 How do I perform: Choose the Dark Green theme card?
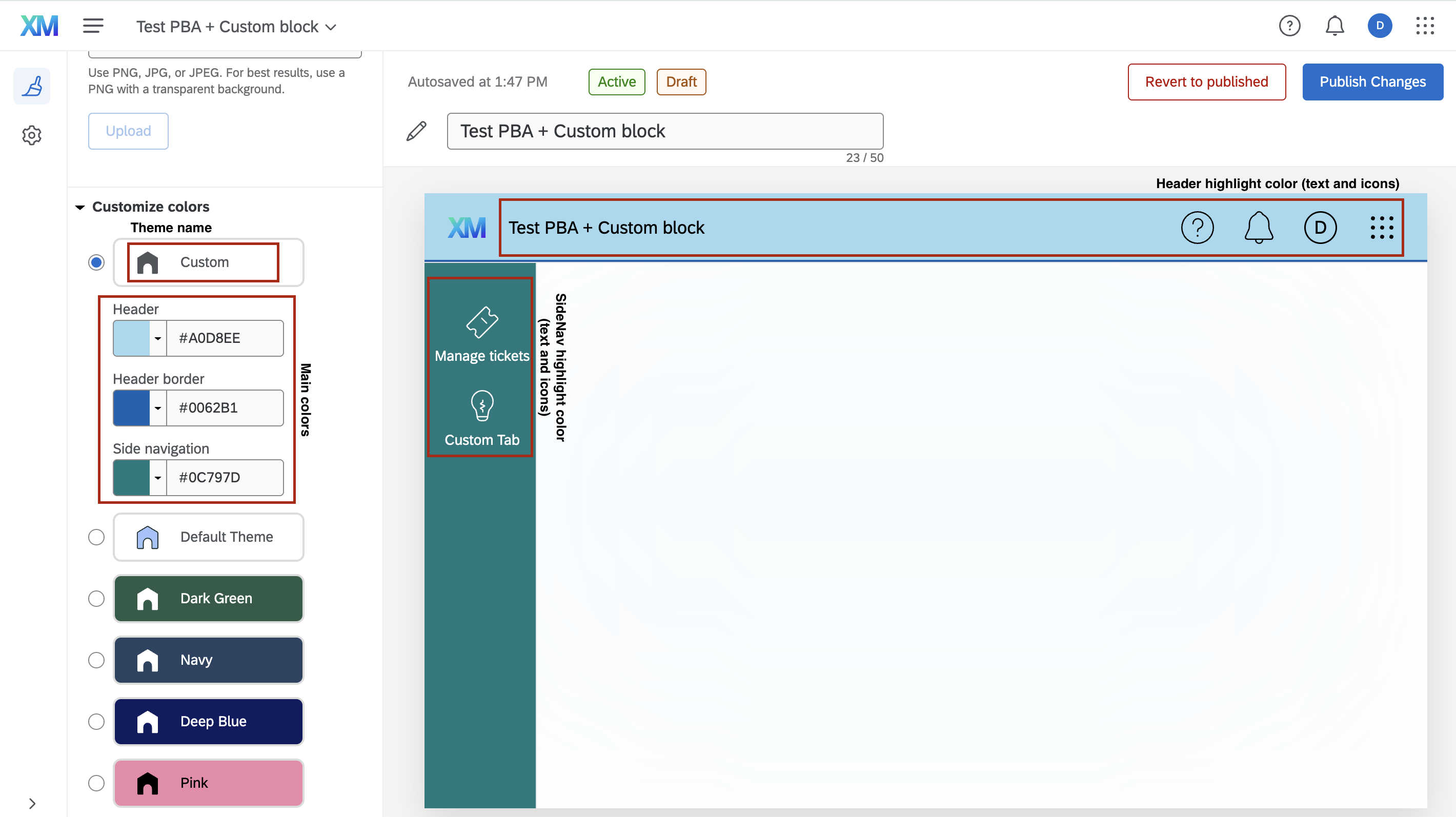[209, 599]
